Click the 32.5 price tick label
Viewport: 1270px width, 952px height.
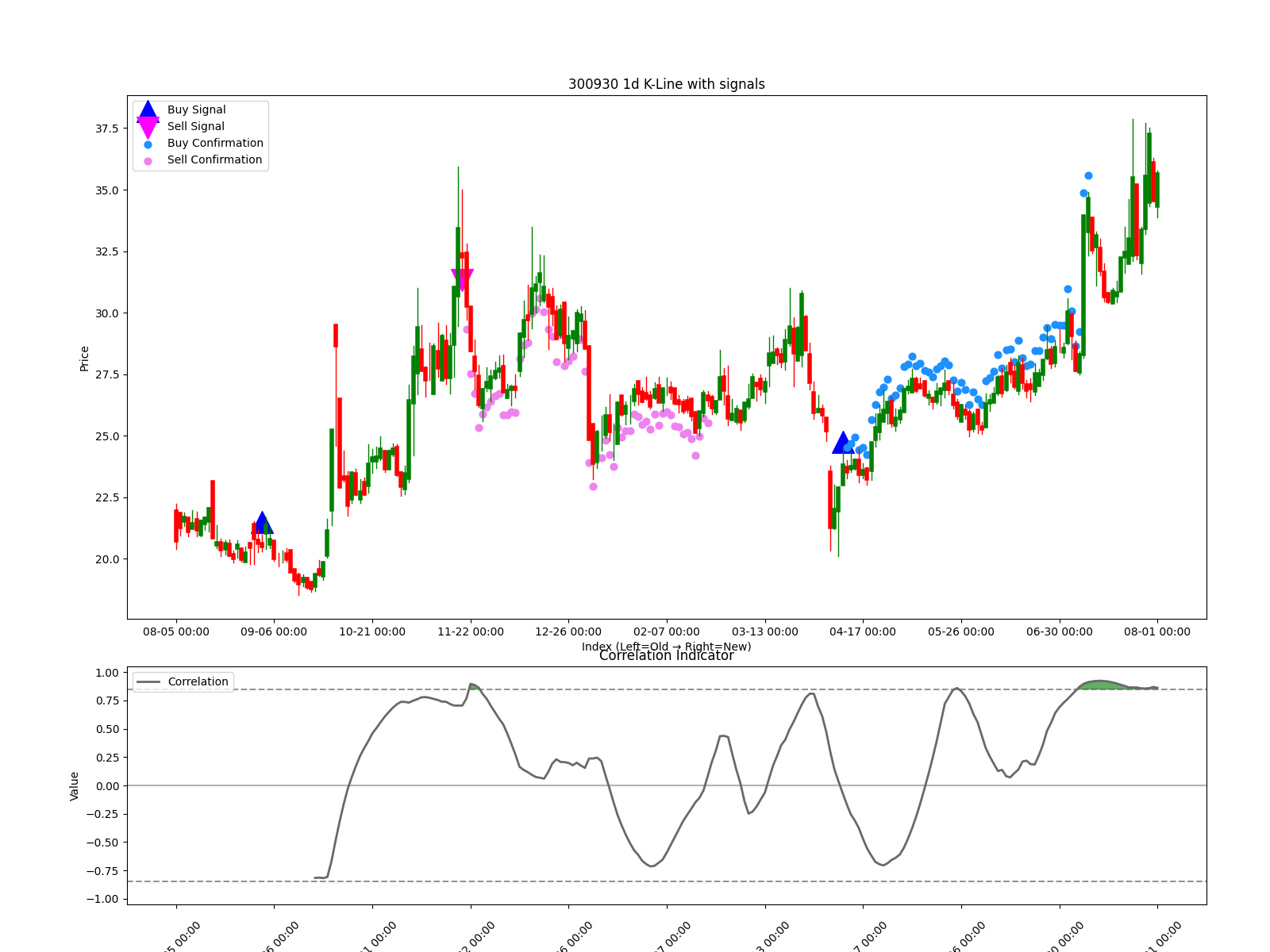[x=106, y=251]
